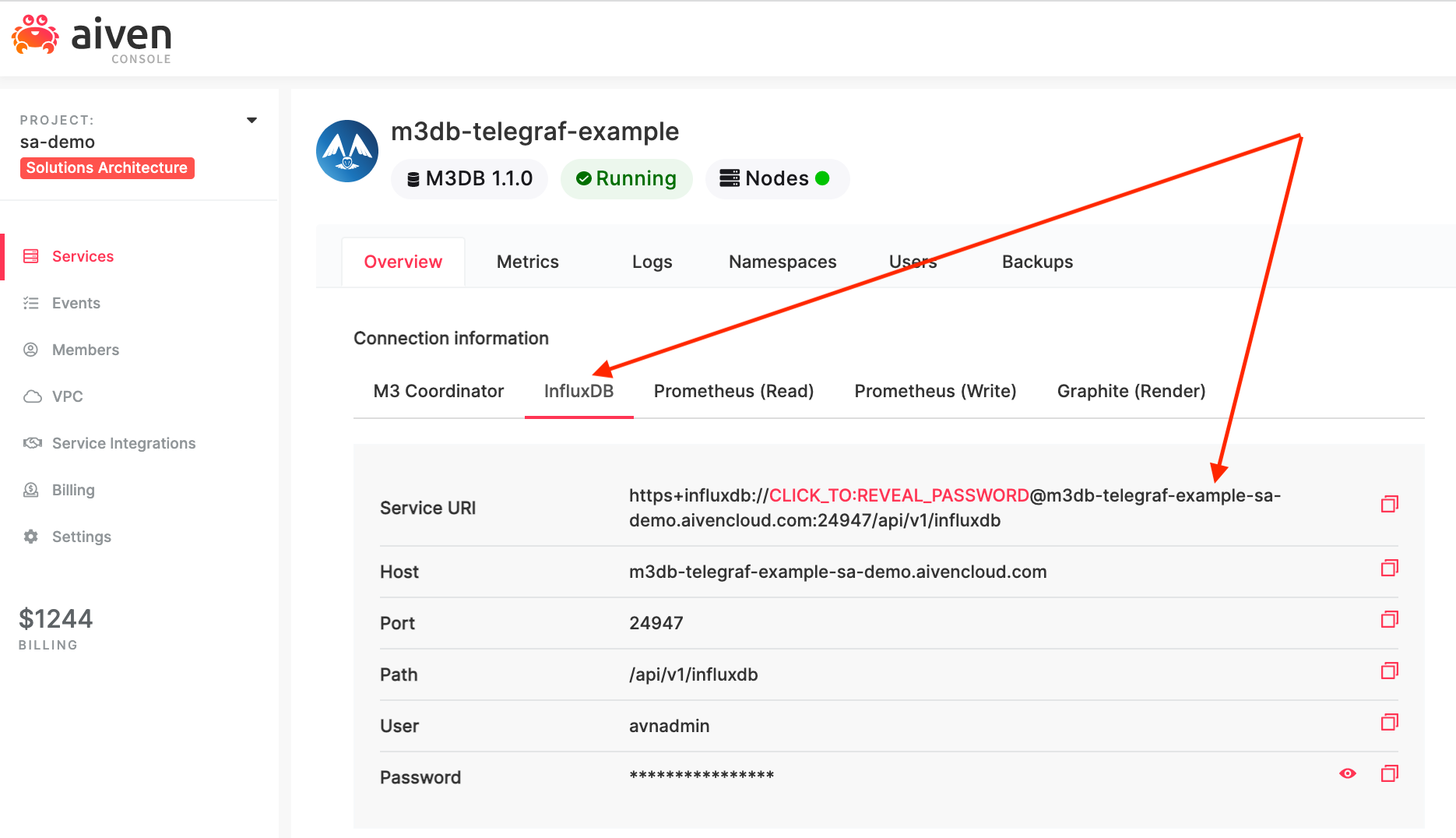Copy the Service URI value
This screenshot has height=838, width=1456.
point(1390,504)
